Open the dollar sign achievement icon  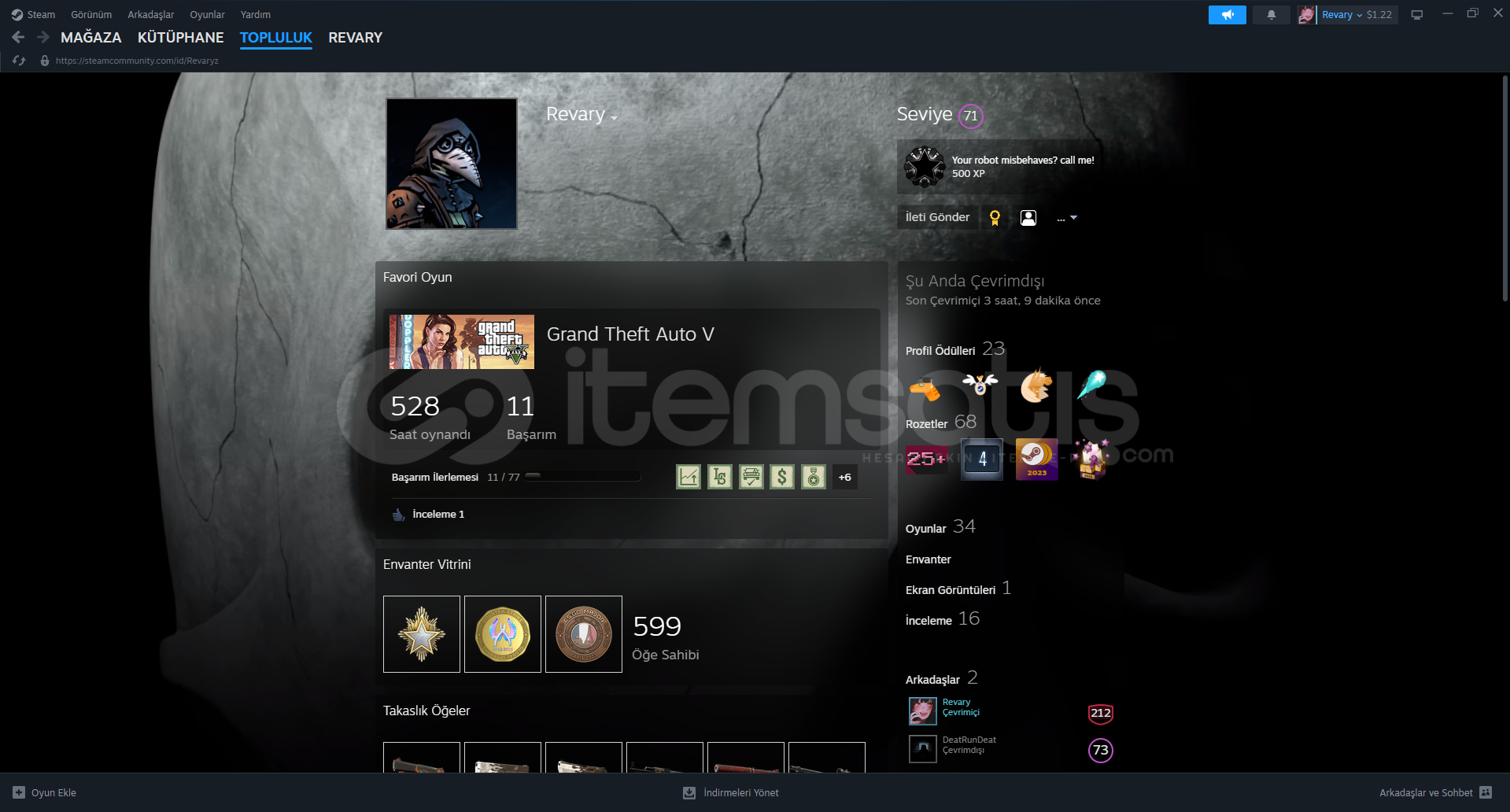click(782, 477)
